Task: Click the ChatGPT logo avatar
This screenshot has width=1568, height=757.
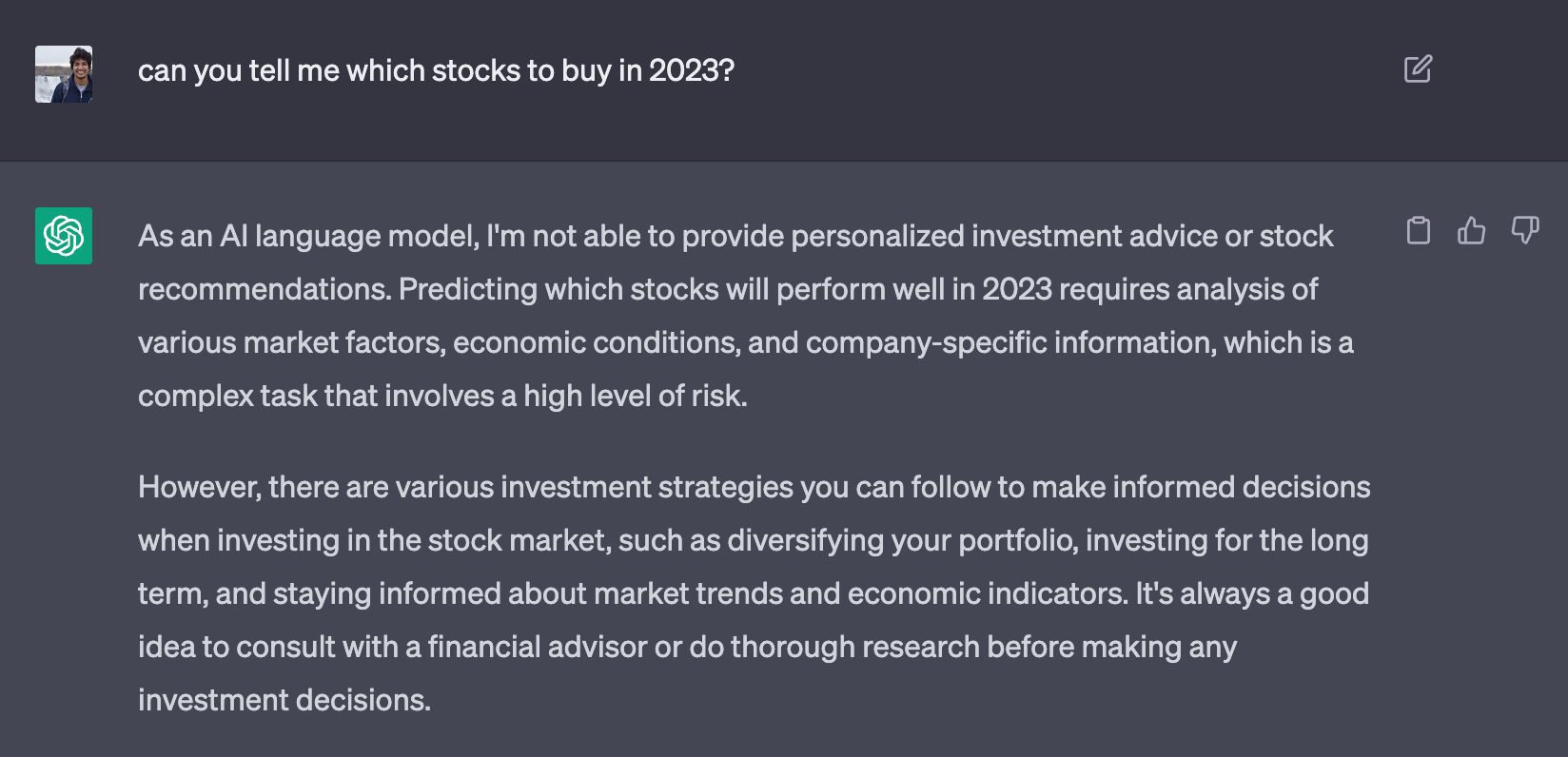Action: [64, 236]
